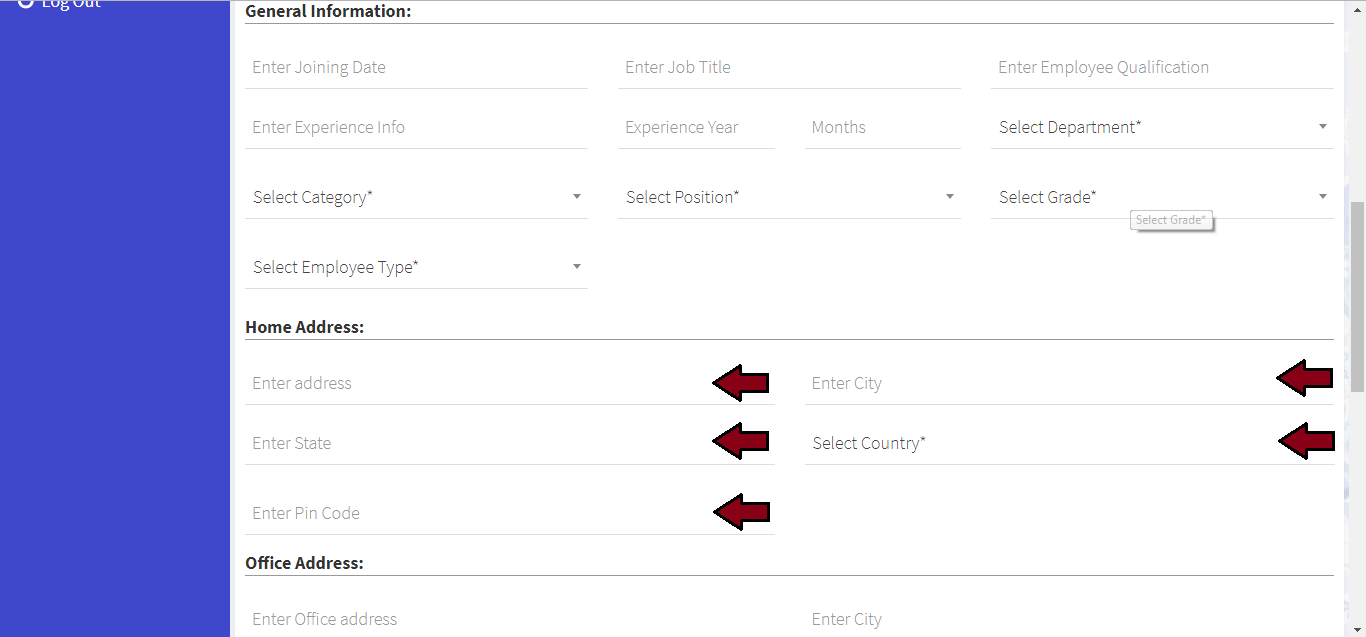Open the Select Employee Type dropdown
The height and width of the screenshot is (637, 1366).
[415, 268]
